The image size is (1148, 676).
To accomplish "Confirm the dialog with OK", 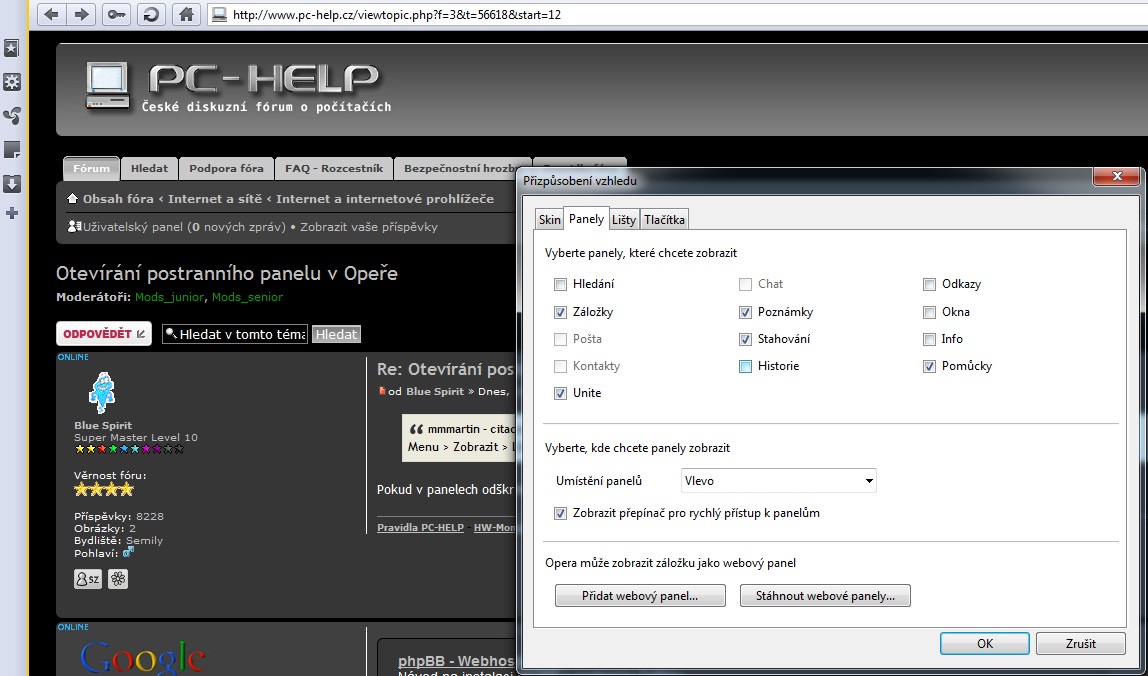I will (985, 644).
